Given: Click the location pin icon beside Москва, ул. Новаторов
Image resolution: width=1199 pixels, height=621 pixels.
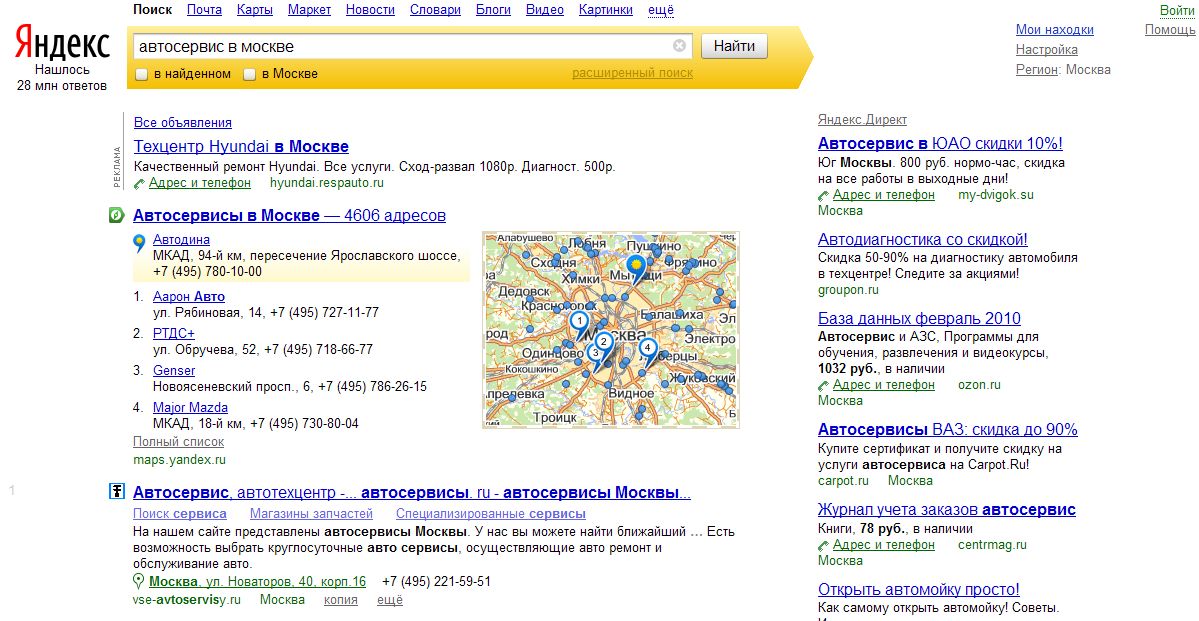Looking at the screenshot, I should click(x=139, y=581).
